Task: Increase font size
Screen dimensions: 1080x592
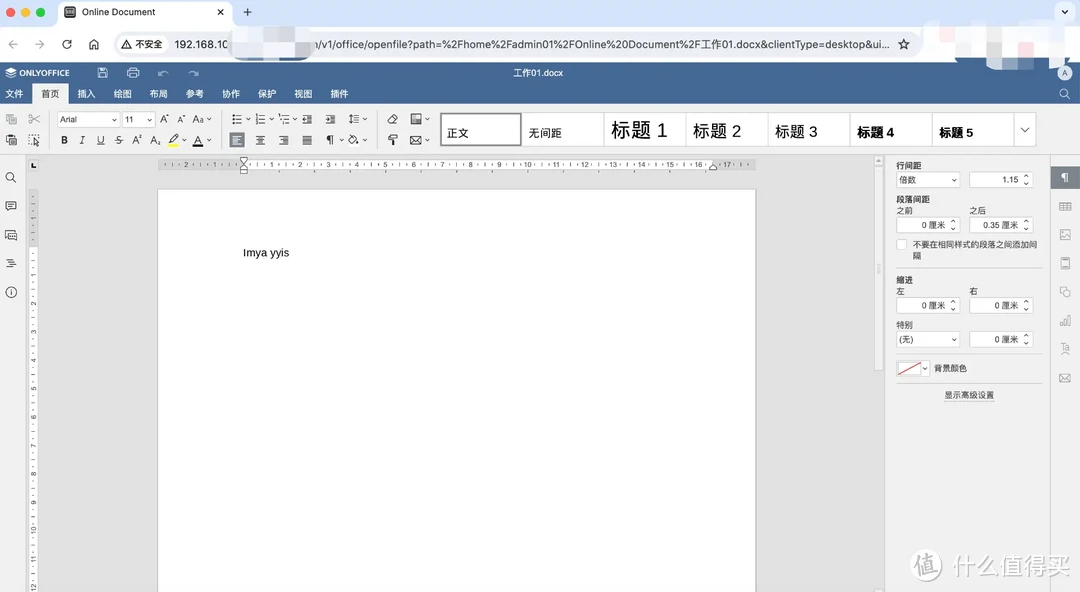Action: tap(164, 119)
